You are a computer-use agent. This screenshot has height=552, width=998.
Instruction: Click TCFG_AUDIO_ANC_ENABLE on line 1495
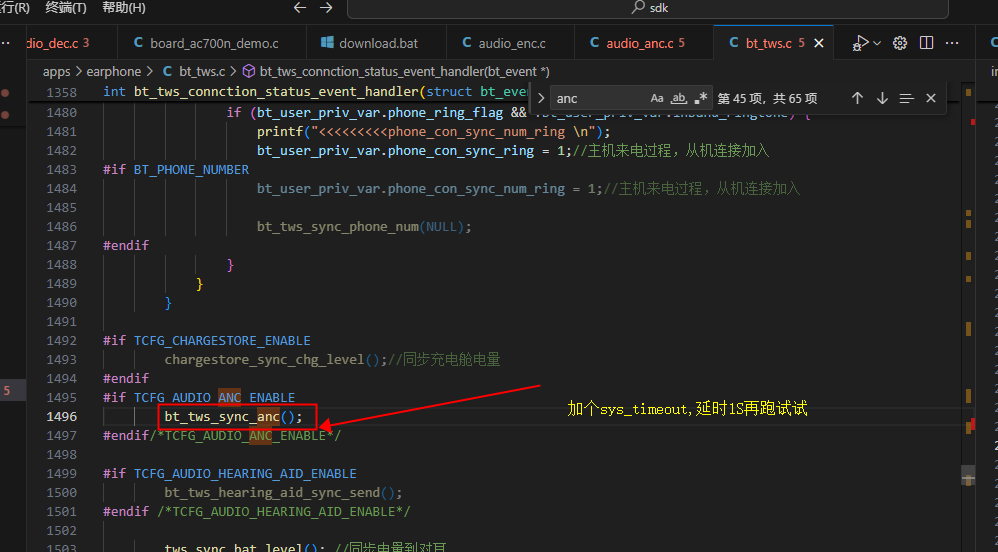tap(214, 397)
